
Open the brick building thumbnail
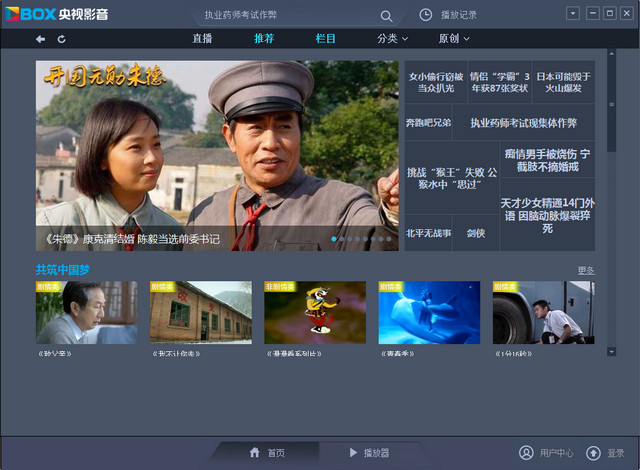click(201, 313)
